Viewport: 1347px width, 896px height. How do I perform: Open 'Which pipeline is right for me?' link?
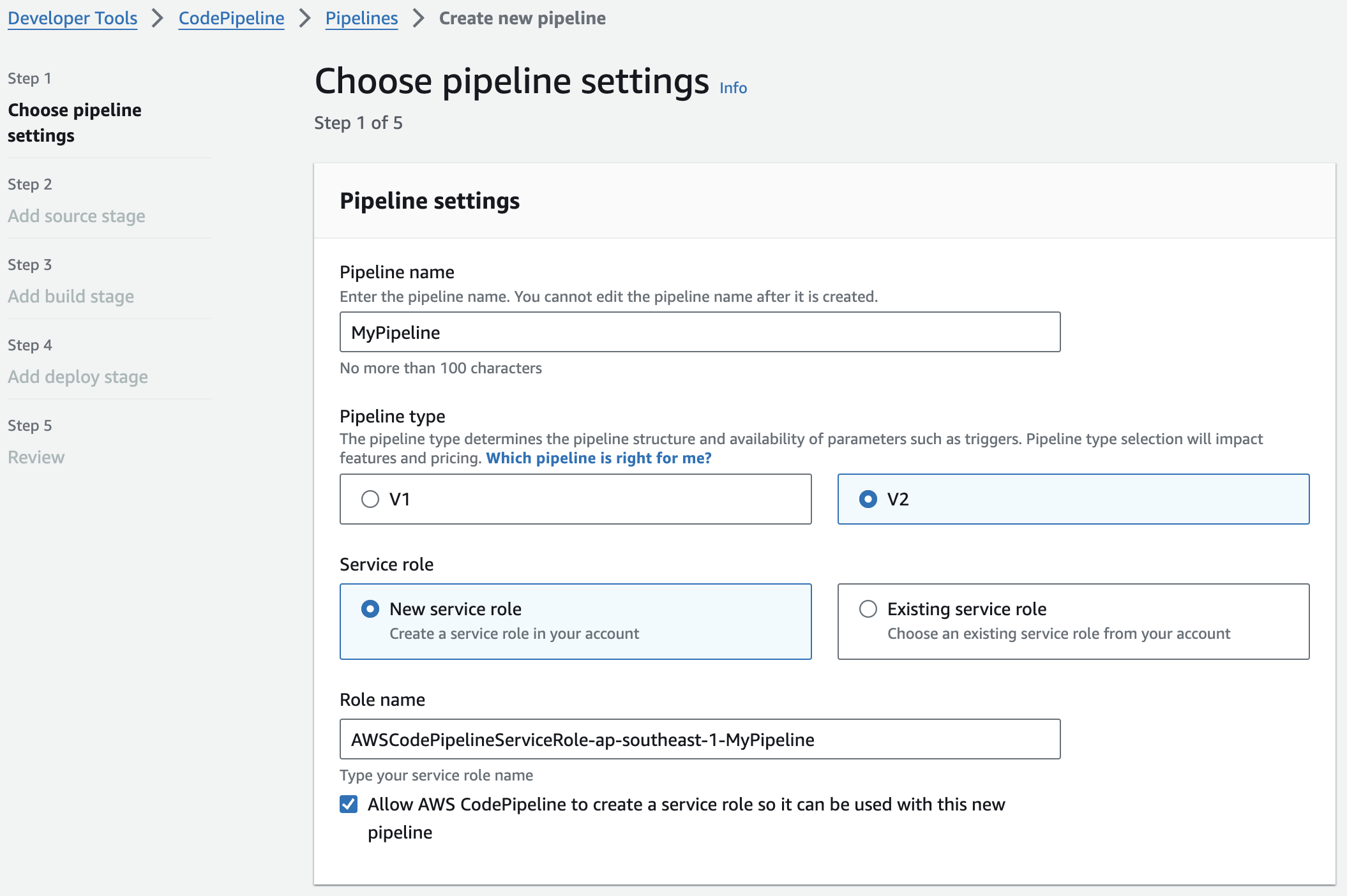(598, 458)
